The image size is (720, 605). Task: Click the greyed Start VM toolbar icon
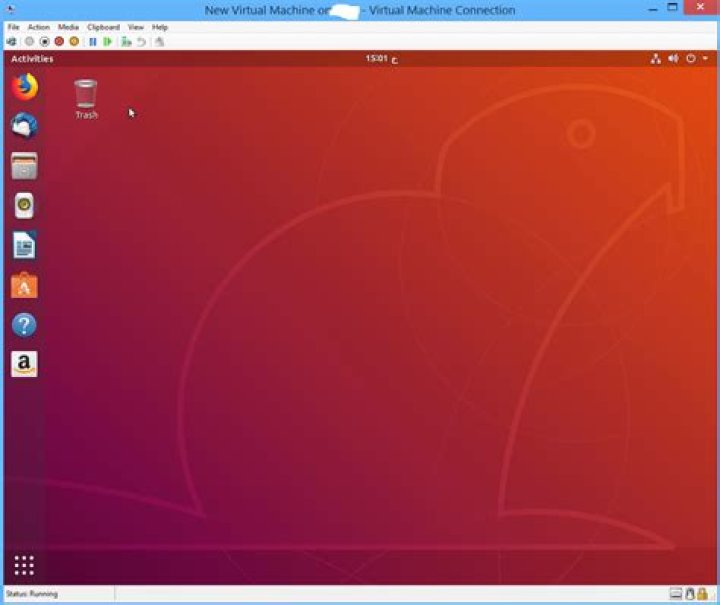[x=29, y=42]
